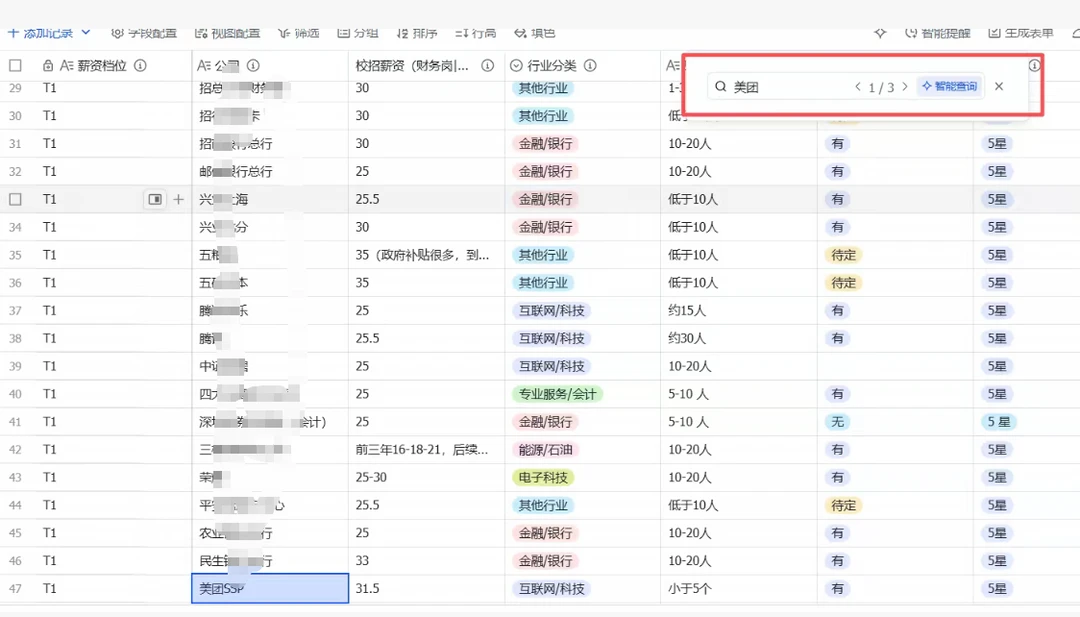Open expand-record icon on row 兴…海
The image size is (1080, 617).
[155, 199]
